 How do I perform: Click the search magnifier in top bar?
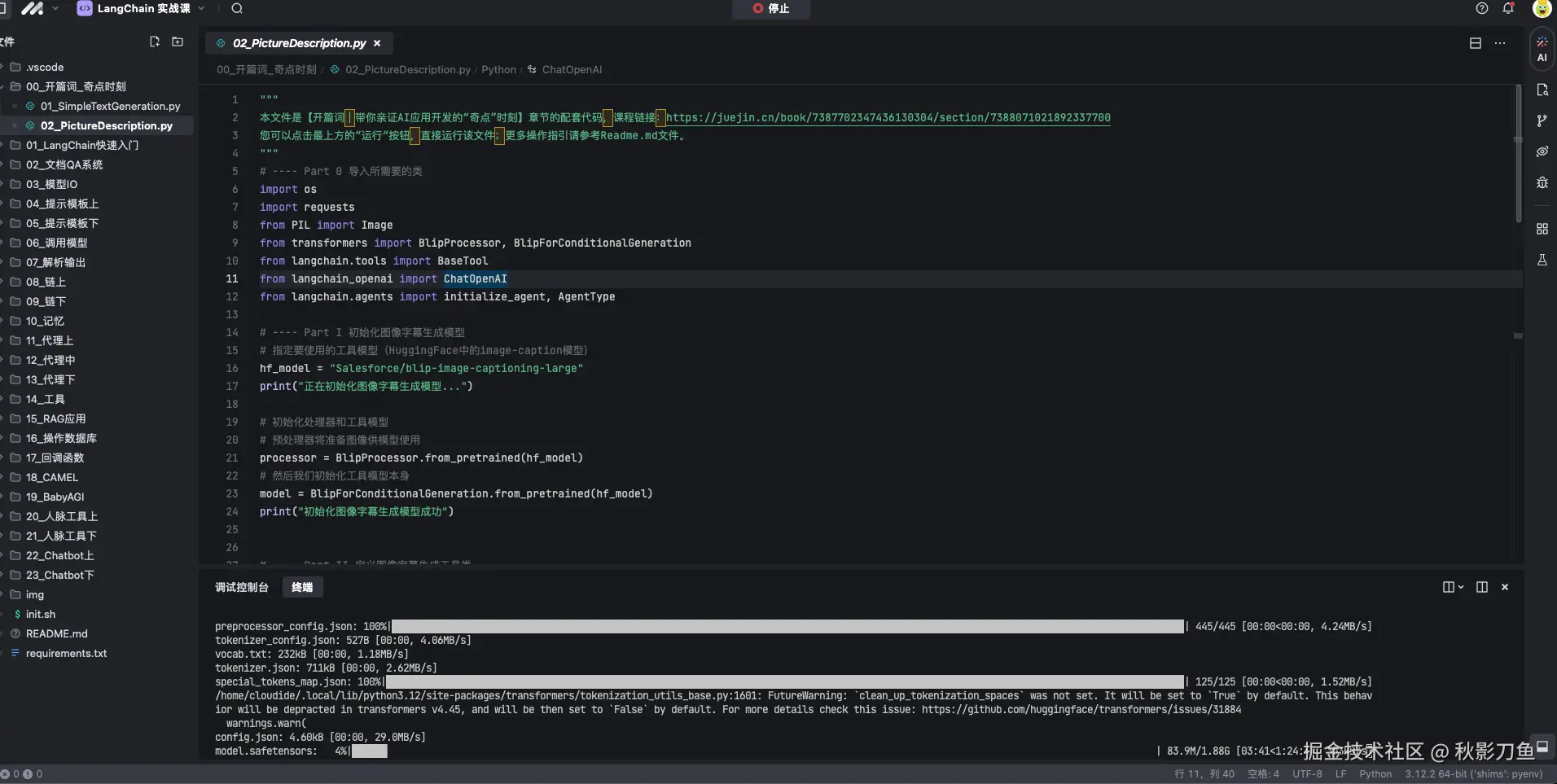point(237,8)
